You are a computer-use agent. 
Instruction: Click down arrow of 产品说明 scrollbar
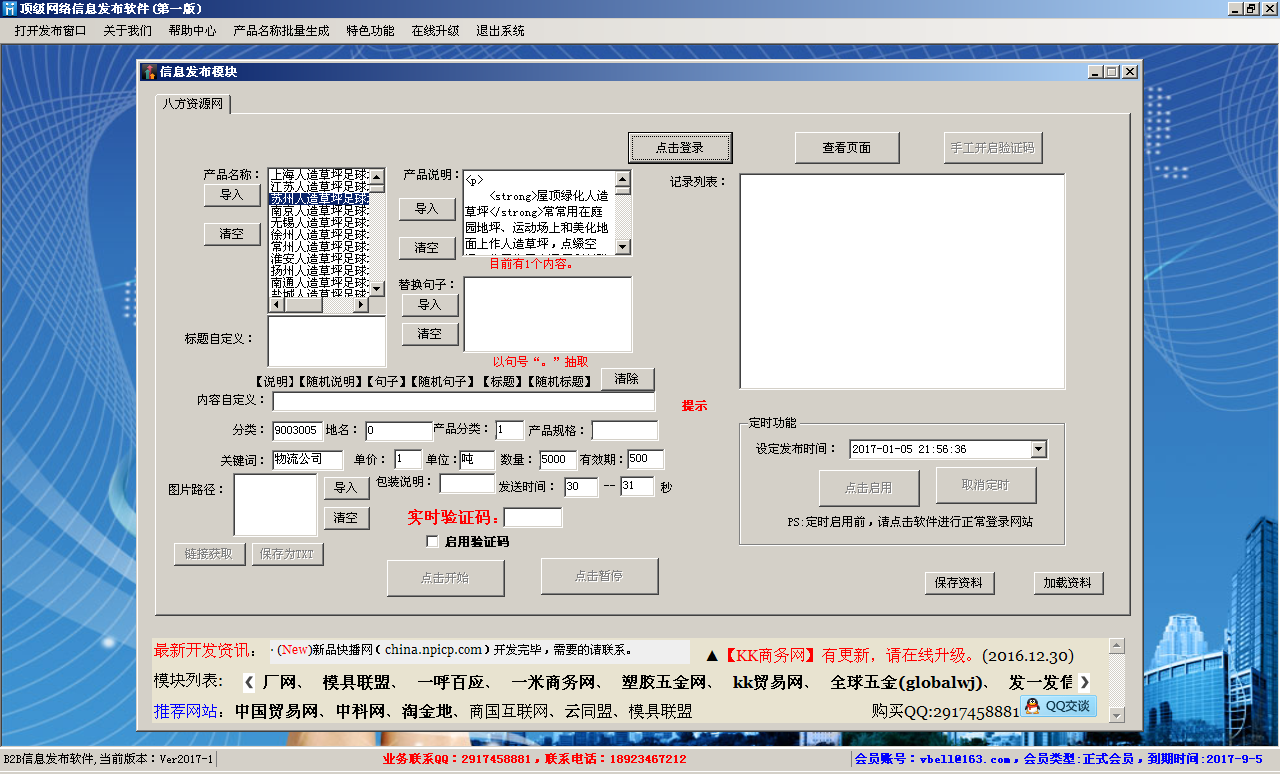pos(623,246)
